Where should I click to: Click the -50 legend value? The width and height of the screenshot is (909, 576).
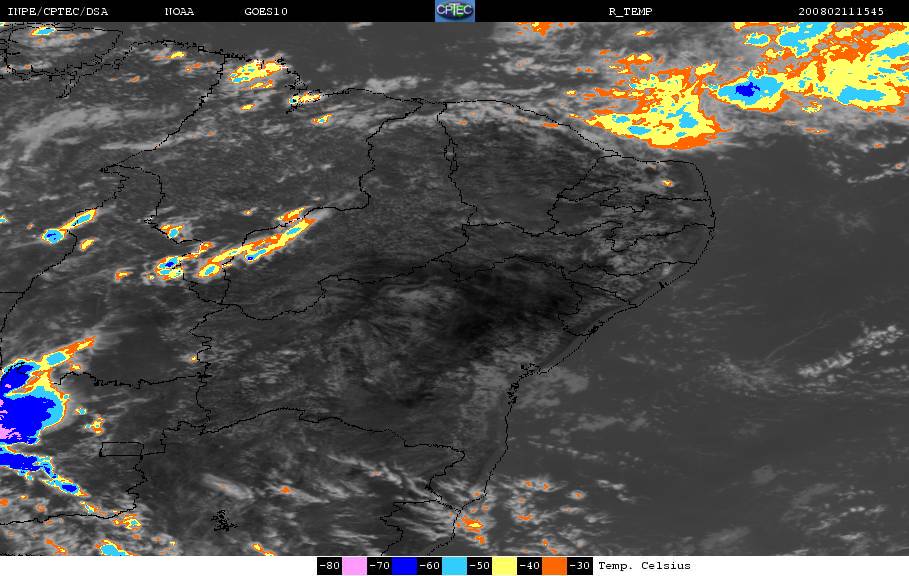(479, 566)
